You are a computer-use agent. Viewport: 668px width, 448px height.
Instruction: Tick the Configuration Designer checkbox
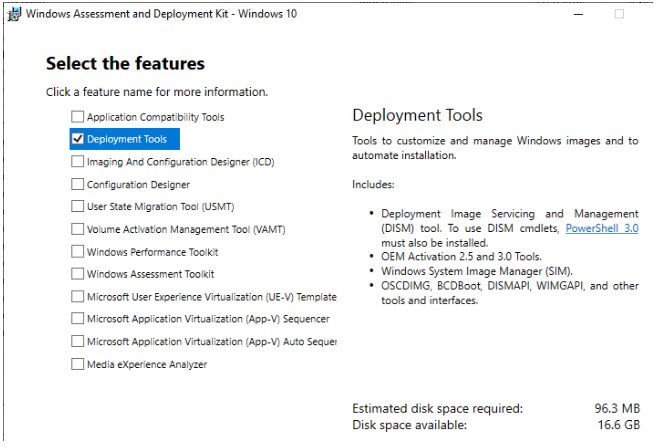click(x=78, y=184)
